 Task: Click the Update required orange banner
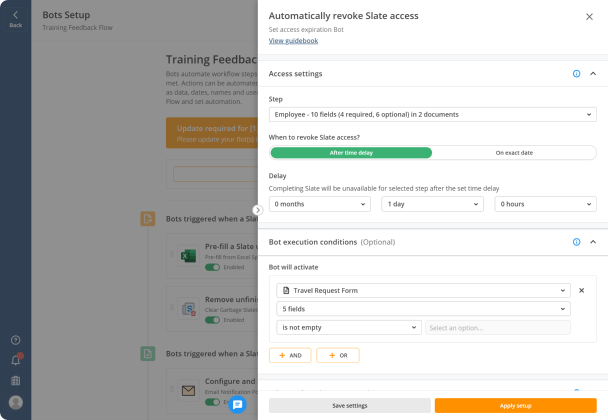[212, 133]
